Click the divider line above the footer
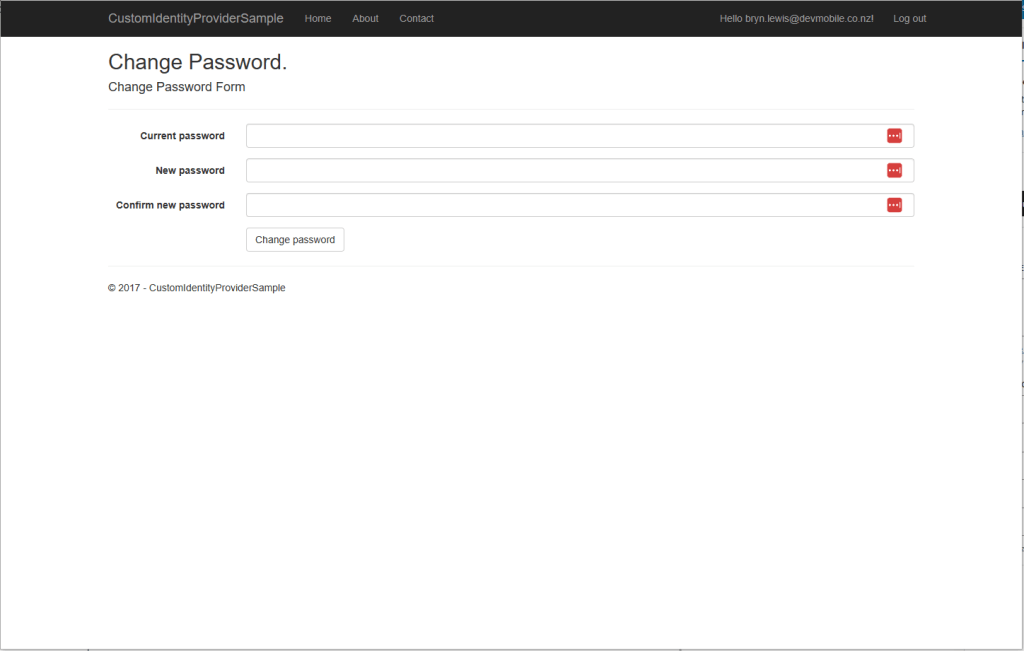Image resolution: width=1024 pixels, height=651 pixels. point(510,266)
